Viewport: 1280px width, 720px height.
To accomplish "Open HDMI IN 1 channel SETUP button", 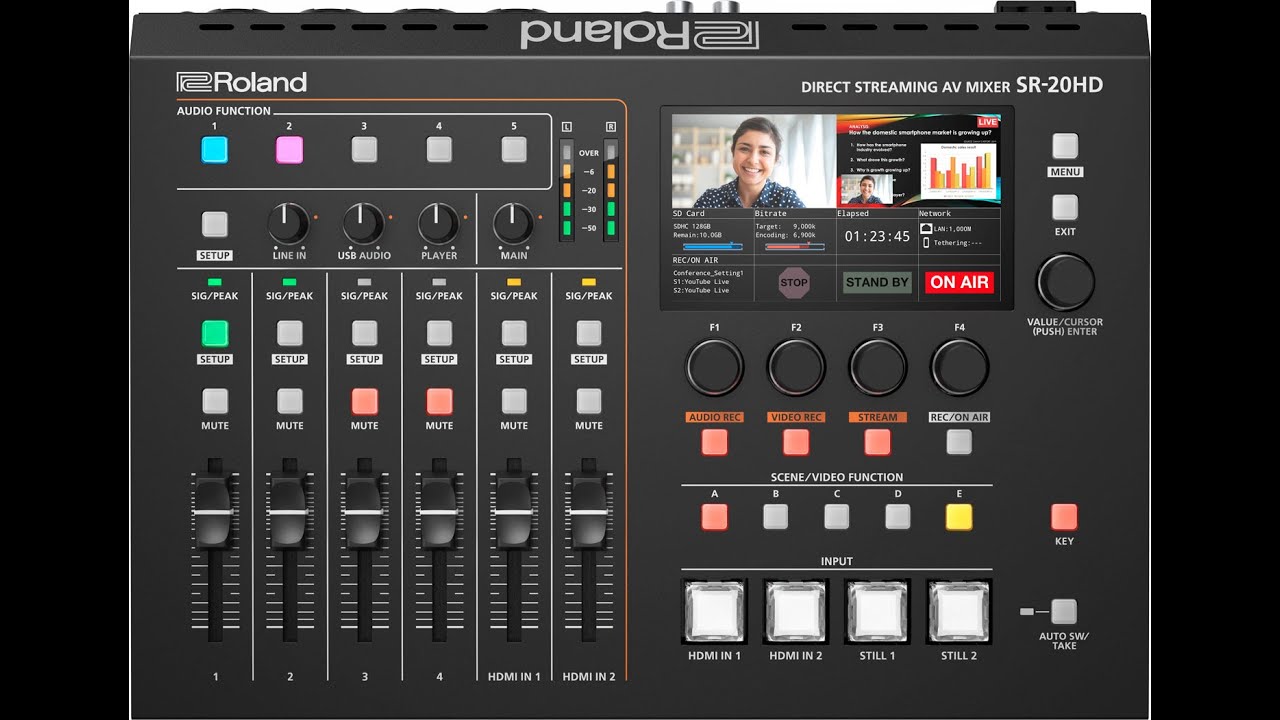I will [x=514, y=333].
